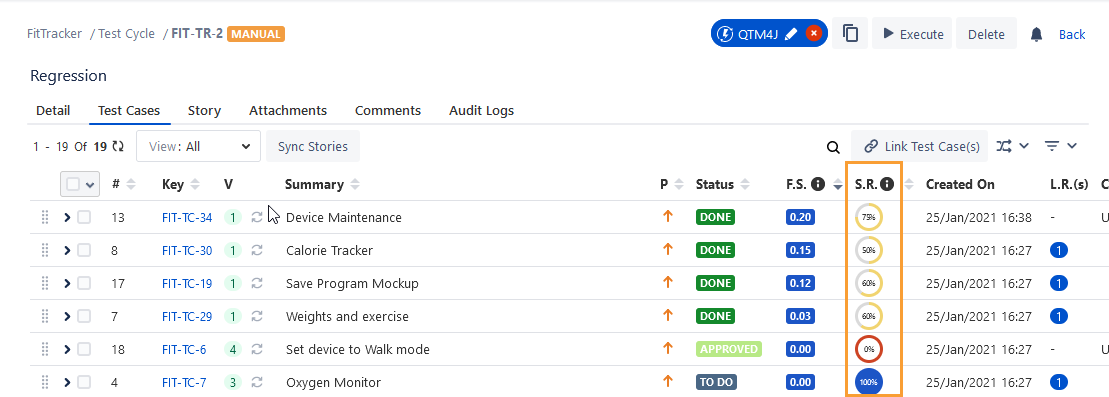Image resolution: width=1109 pixels, height=397 pixels.
Task: Click 0% success rate ring for FIT-TC-6
Action: click(869, 349)
